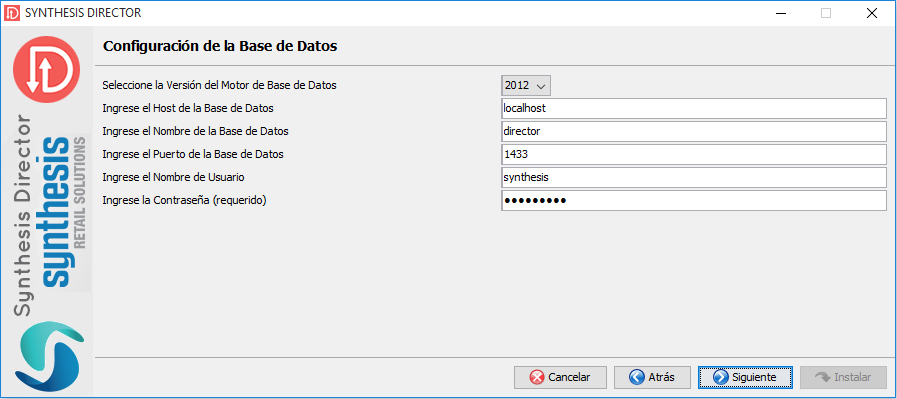Click the synthesis Retail Solutions banner logo
The height and width of the screenshot is (399, 897).
(63, 212)
